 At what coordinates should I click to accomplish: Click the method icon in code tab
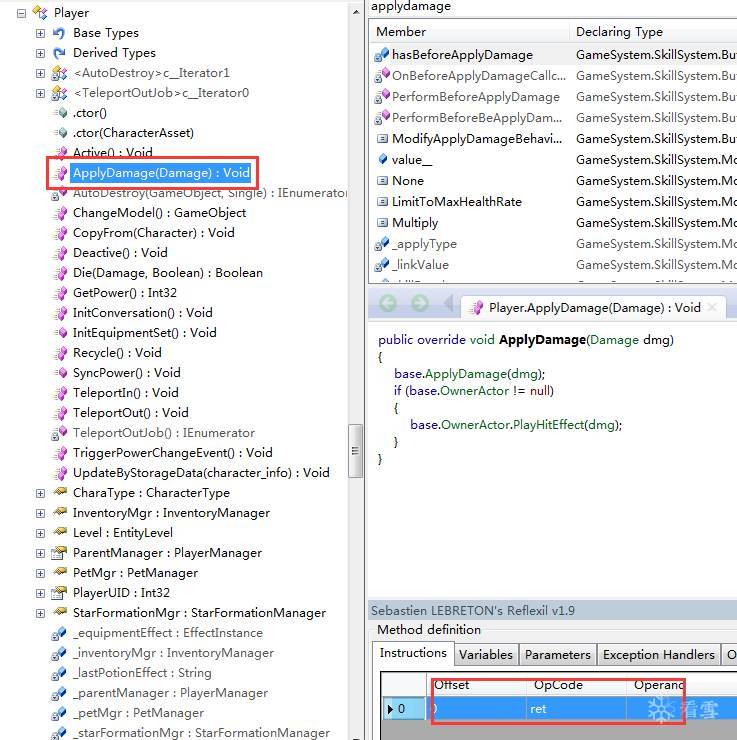[x=477, y=308]
